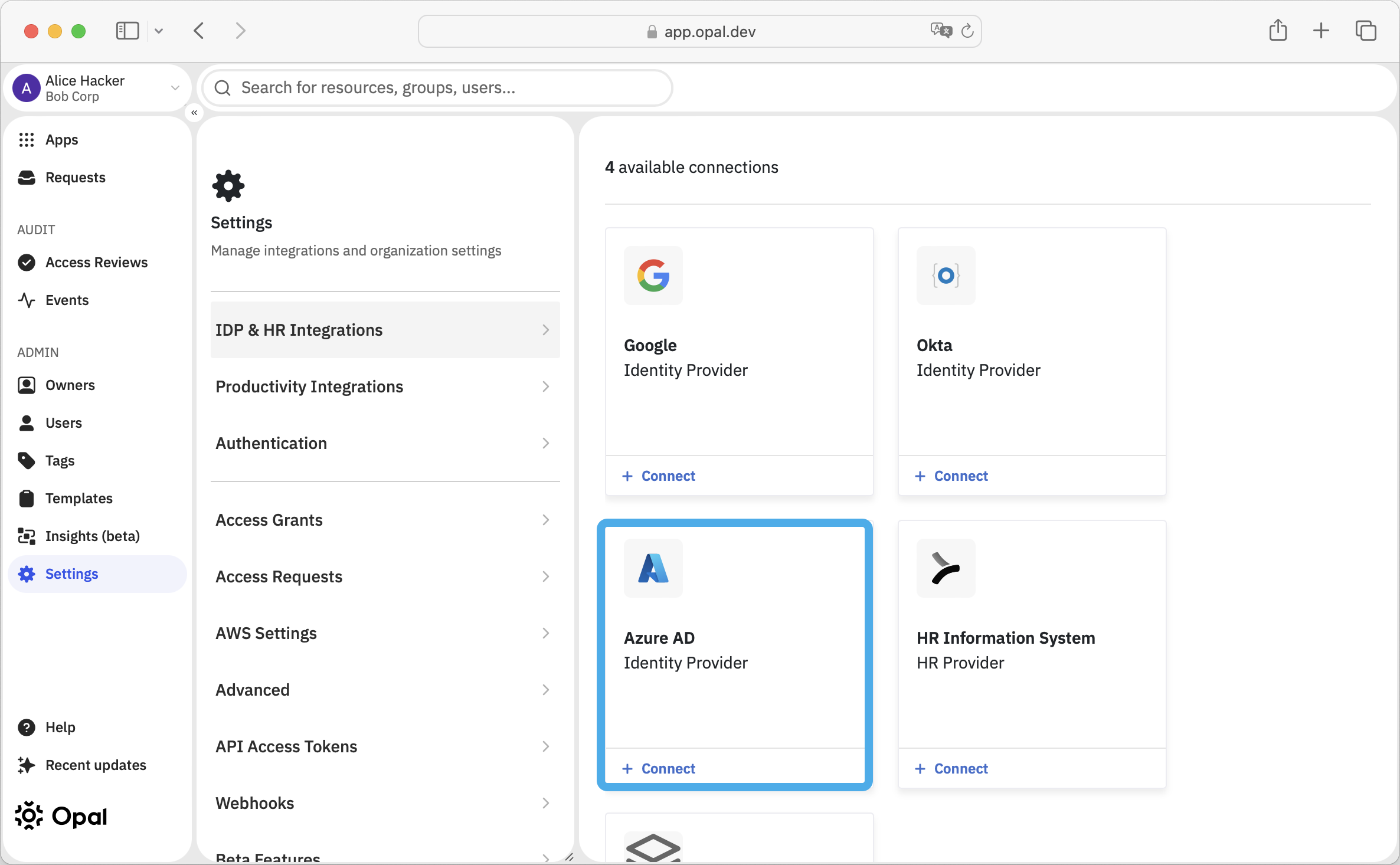Click the Okta card title
This screenshot has height=865, width=1400.
click(x=934, y=345)
